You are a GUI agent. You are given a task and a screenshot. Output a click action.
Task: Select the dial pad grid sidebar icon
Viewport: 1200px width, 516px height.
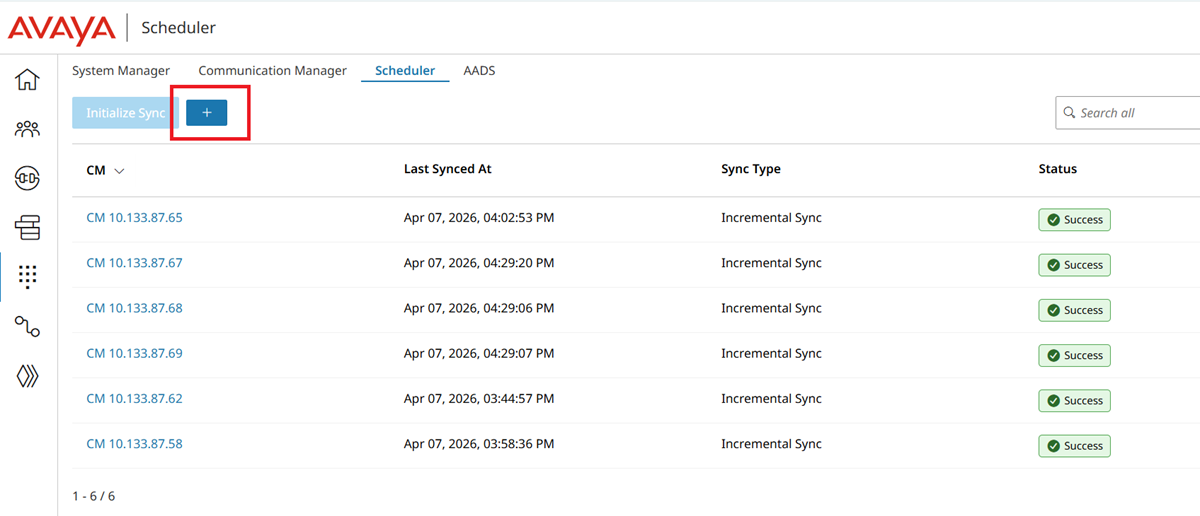28,277
